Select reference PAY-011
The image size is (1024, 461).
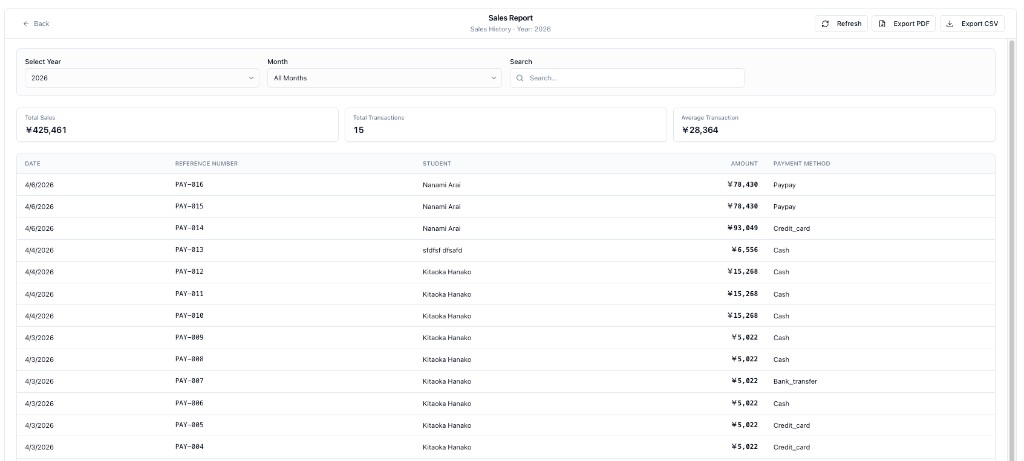click(x=189, y=294)
